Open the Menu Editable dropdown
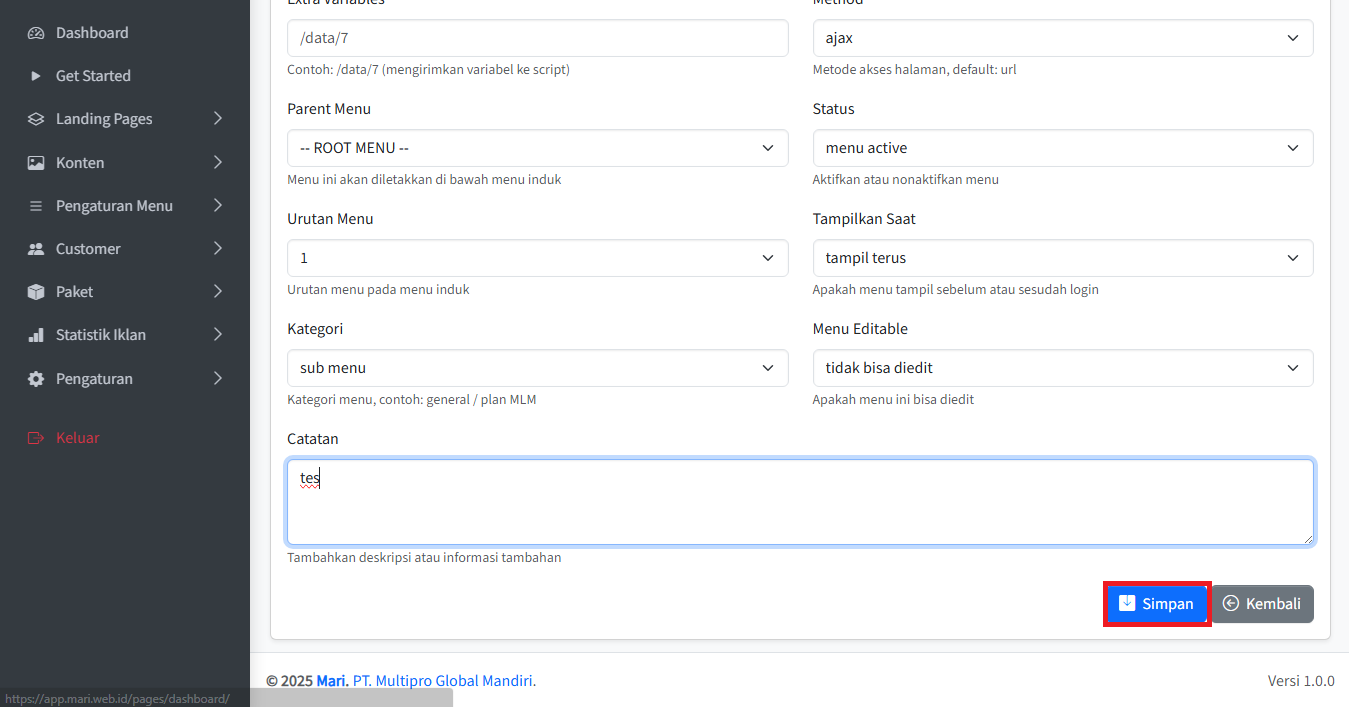The image size is (1349, 707). pos(1062,368)
